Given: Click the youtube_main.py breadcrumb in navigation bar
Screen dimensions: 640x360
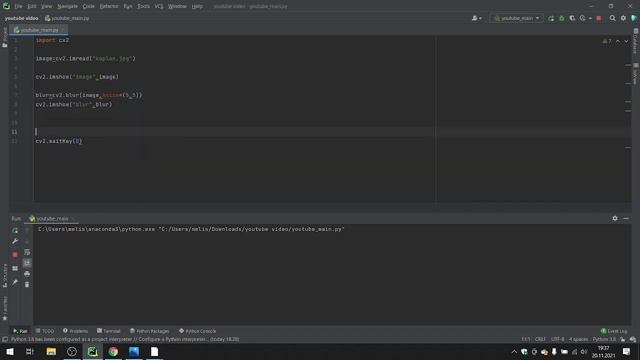Looking at the screenshot, I should pyautogui.click(x=67, y=18).
